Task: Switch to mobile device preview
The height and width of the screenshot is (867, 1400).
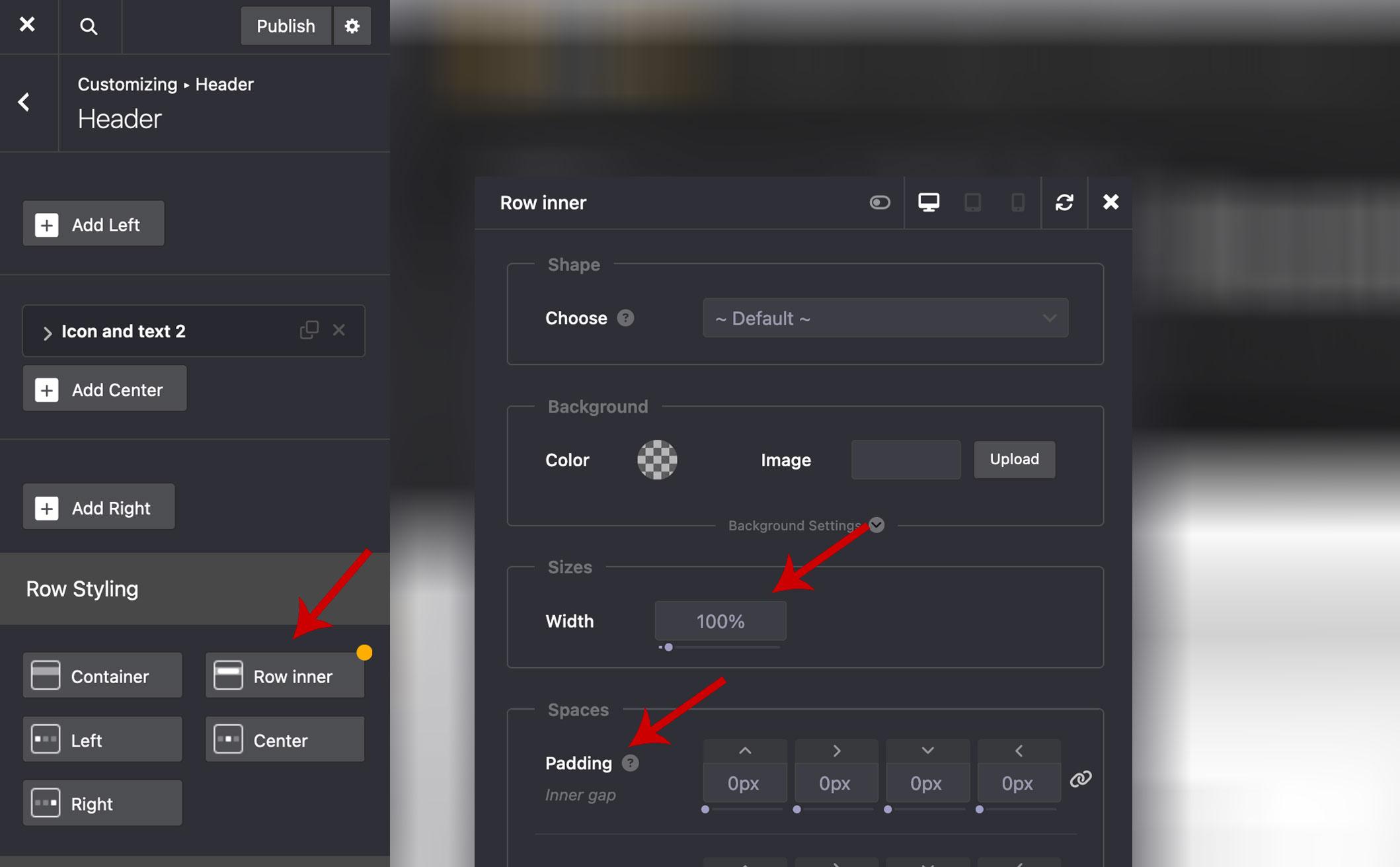Action: click(x=1017, y=202)
